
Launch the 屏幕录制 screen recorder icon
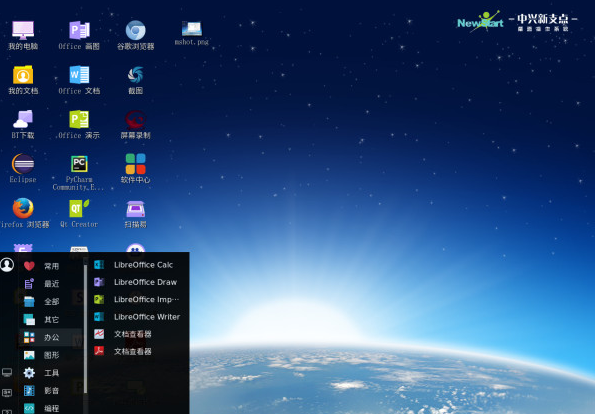tap(136, 124)
